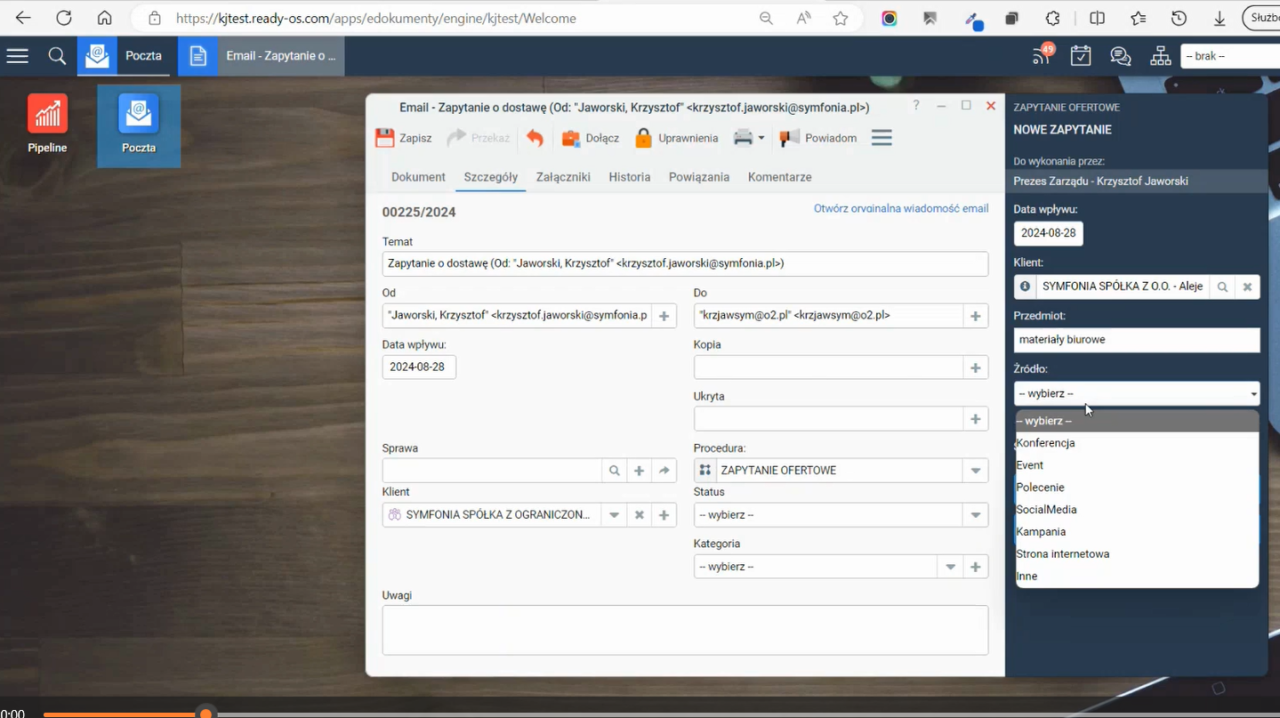
Task: Click the red undo arrow icon
Action: (x=535, y=138)
